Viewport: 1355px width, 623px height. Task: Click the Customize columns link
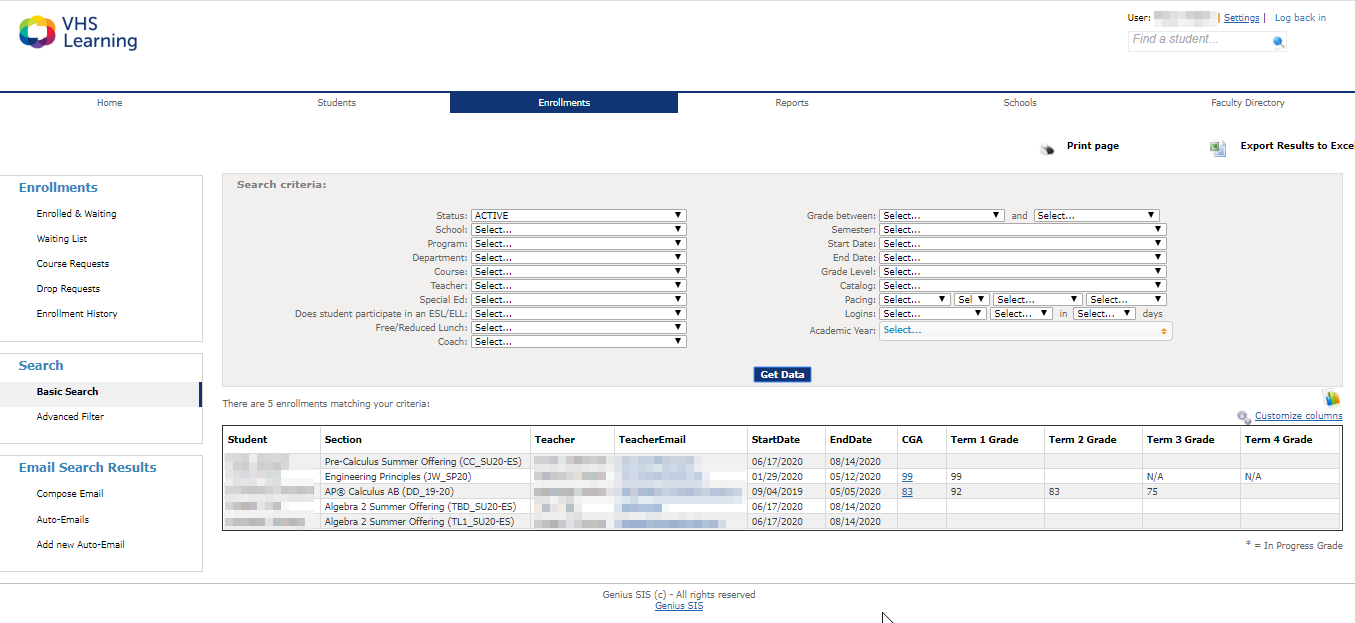point(1298,416)
